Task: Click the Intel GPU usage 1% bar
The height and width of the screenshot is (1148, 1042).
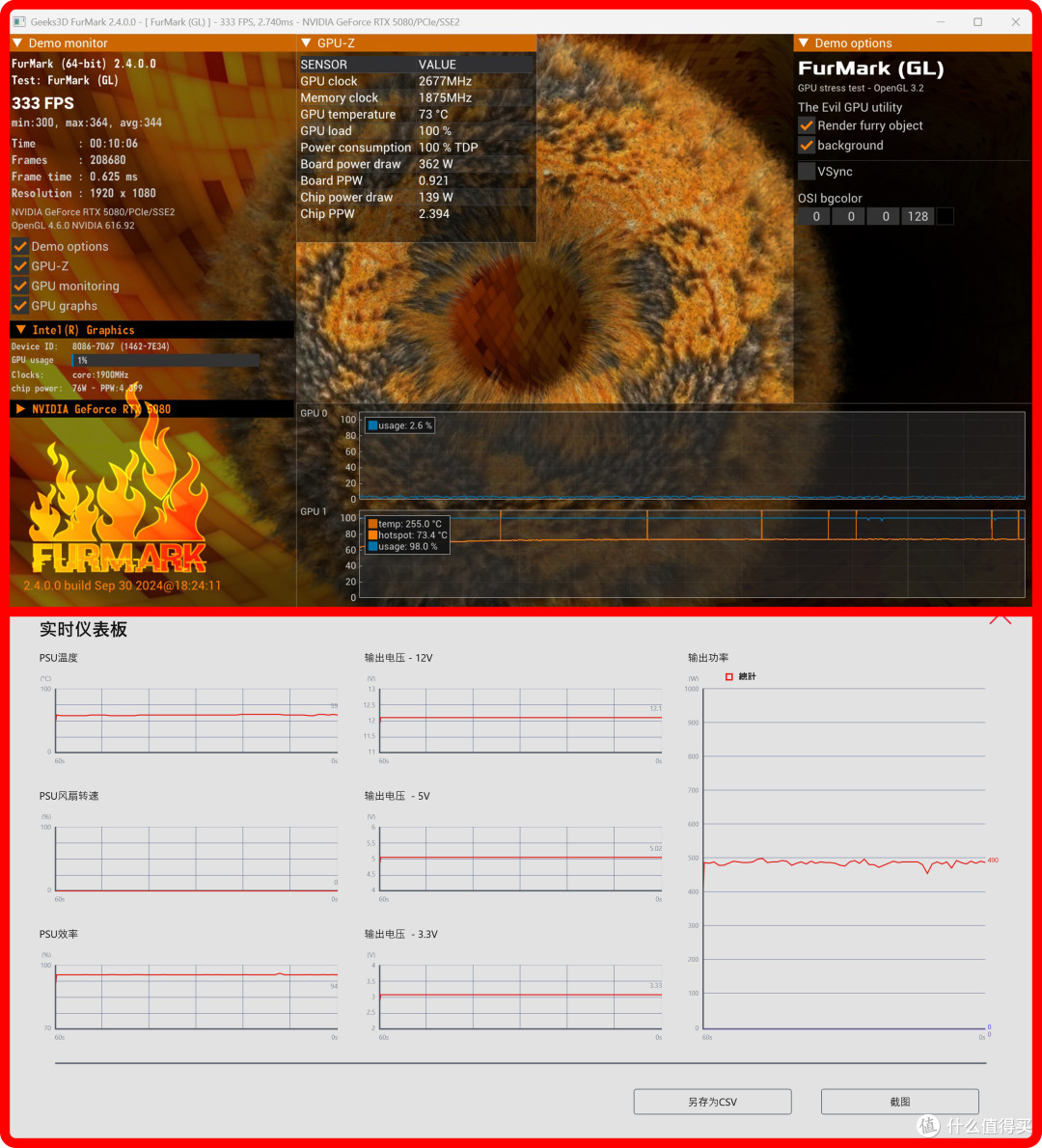Action: pyautogui.click(x=166, y=360)
